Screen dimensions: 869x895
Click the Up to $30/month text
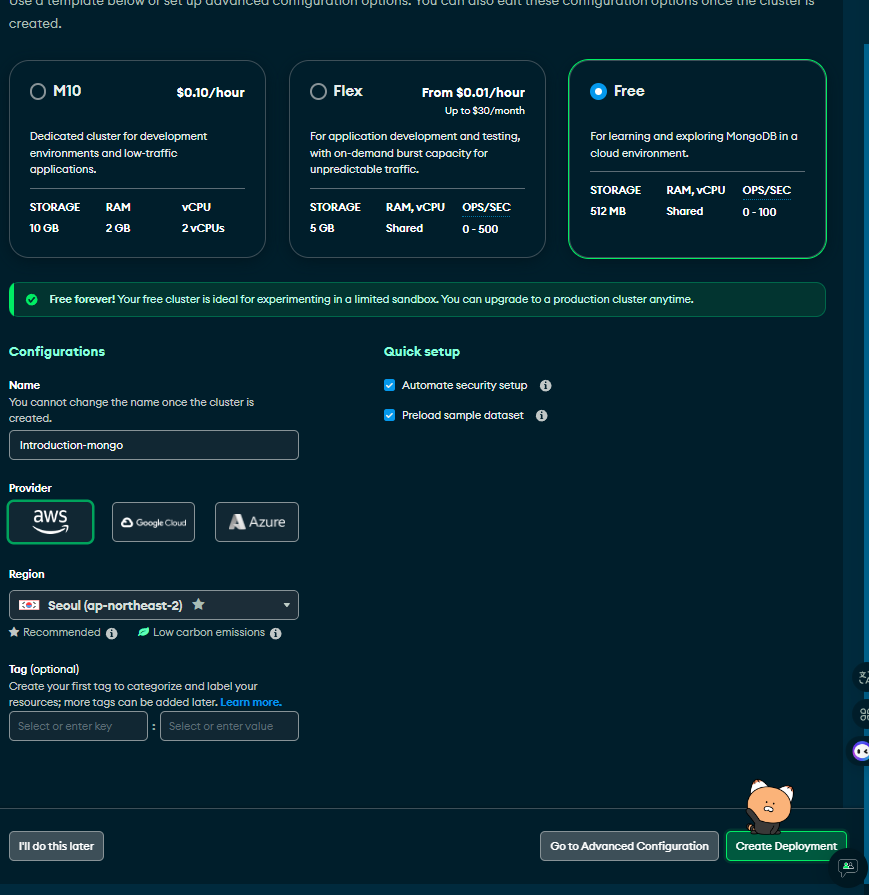click(485, 111)
